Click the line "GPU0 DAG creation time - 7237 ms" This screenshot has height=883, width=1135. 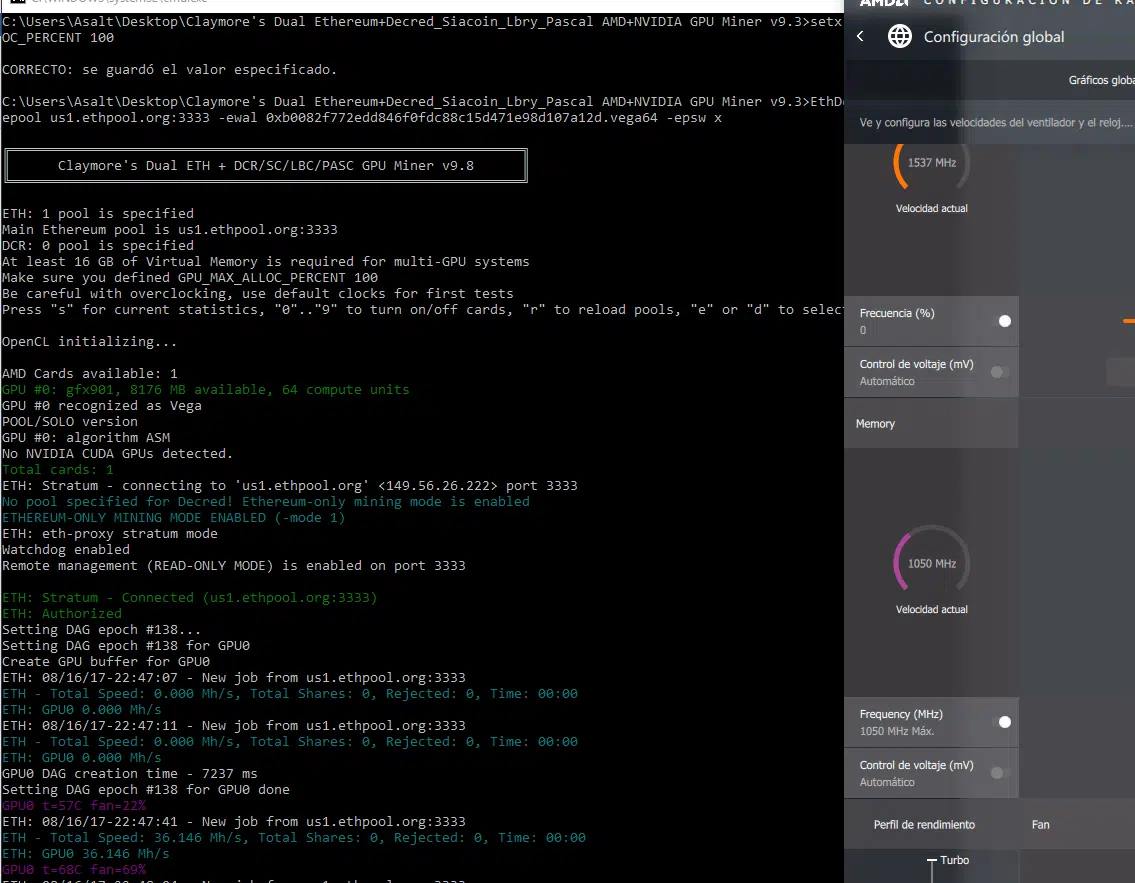tap(130, 774)
